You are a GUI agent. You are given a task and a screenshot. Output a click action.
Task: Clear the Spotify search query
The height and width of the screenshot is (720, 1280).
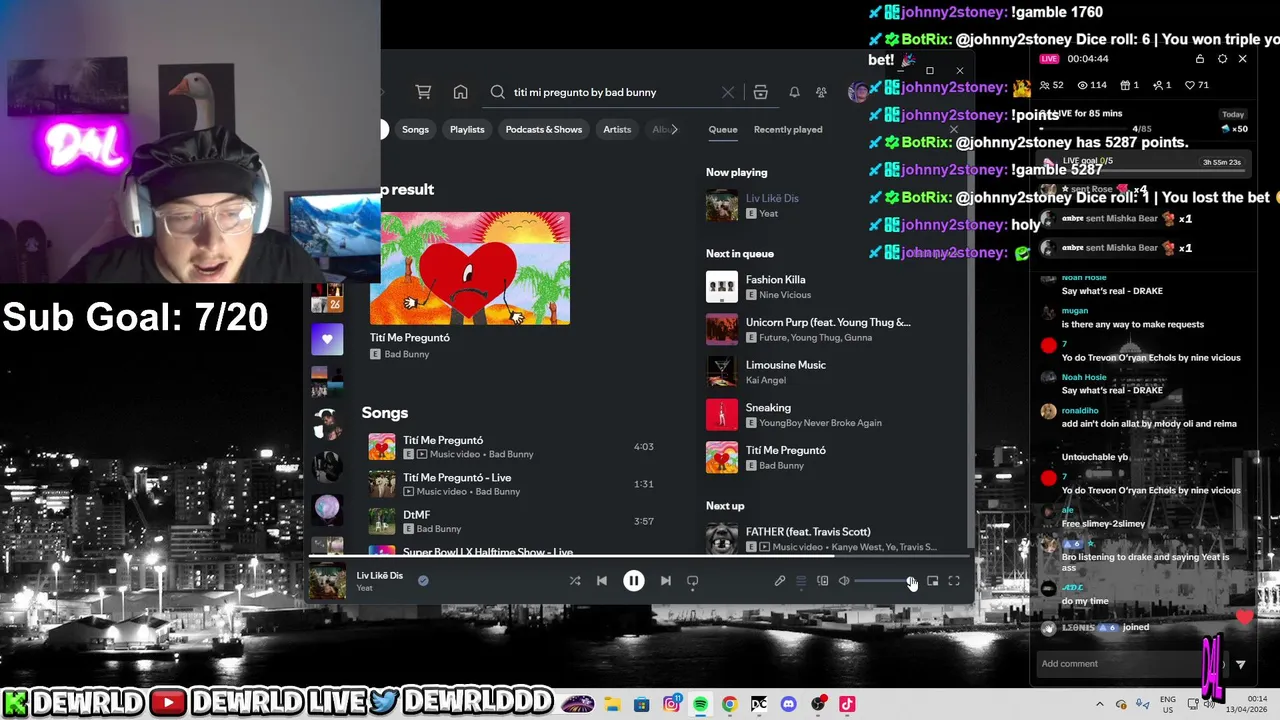pos(728,92)
